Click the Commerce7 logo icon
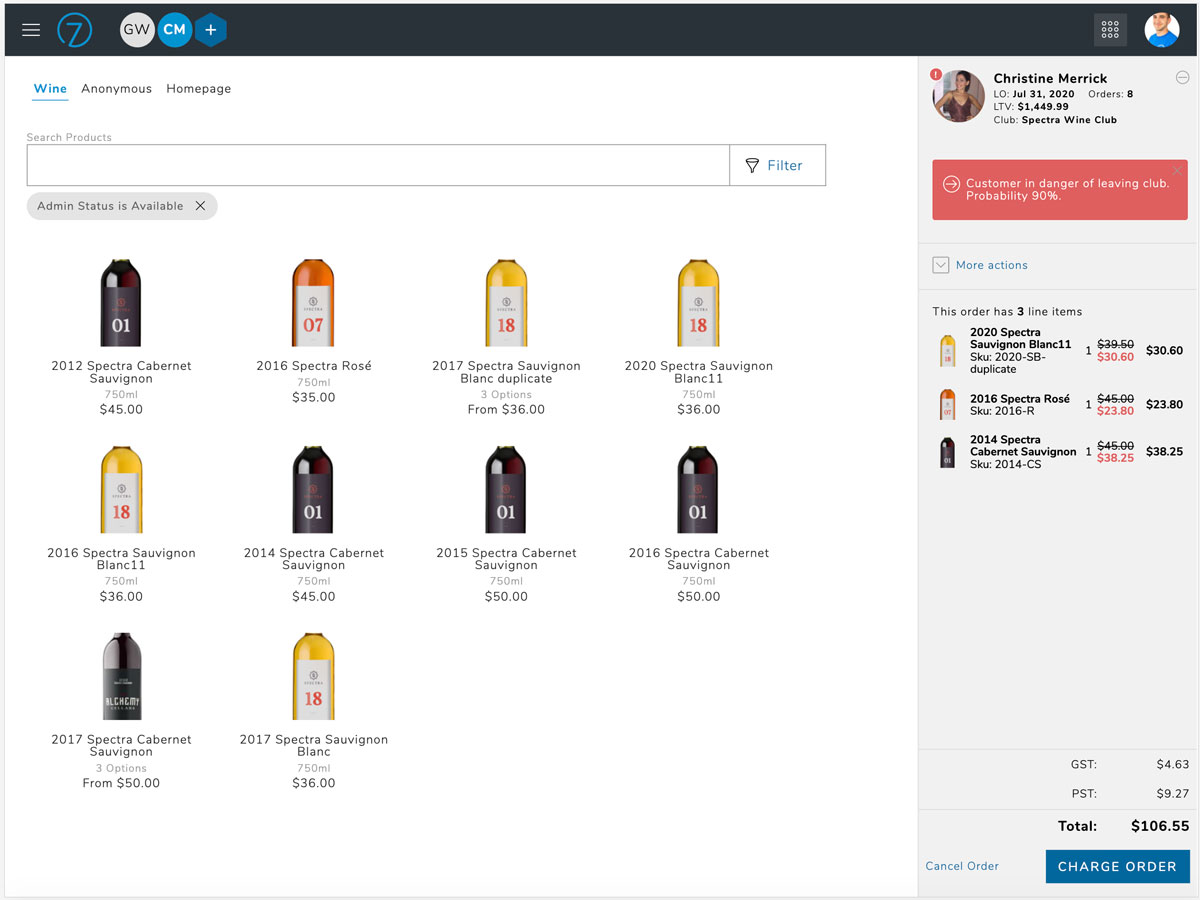This screenshot has height=900, width=1200. point(75,30)
